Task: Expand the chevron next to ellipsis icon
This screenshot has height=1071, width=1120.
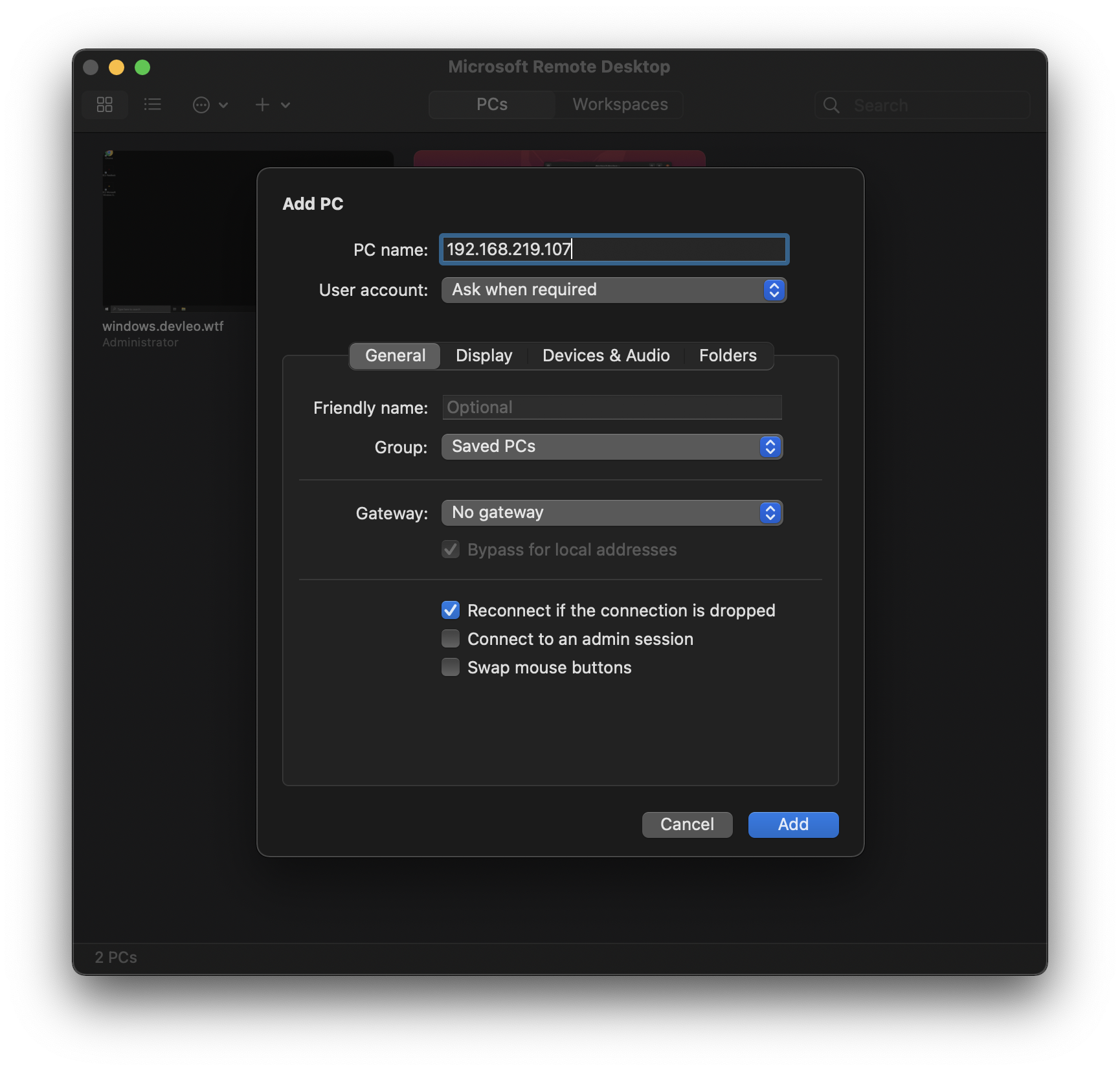Action: [223, 105]
